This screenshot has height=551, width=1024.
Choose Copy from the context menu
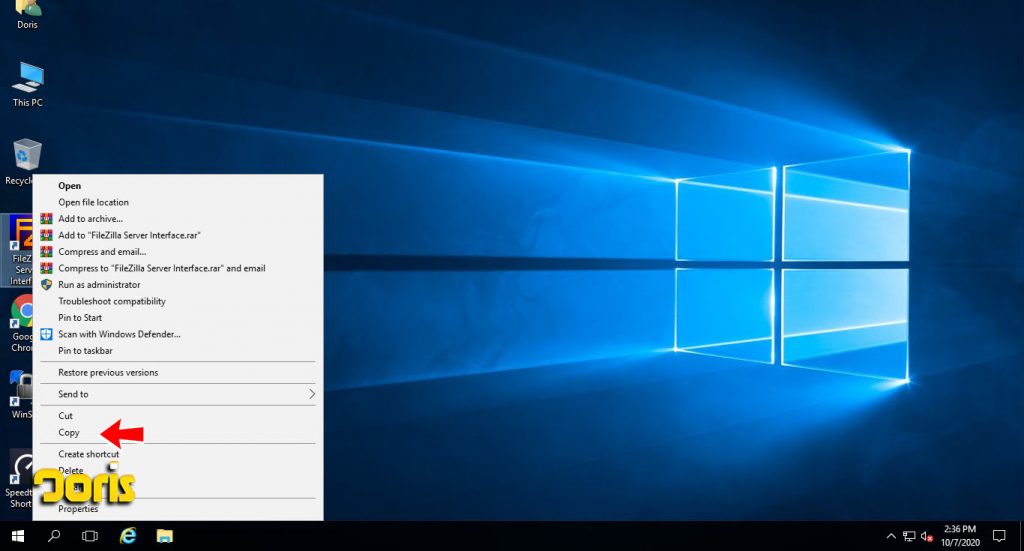pos(178,432)
